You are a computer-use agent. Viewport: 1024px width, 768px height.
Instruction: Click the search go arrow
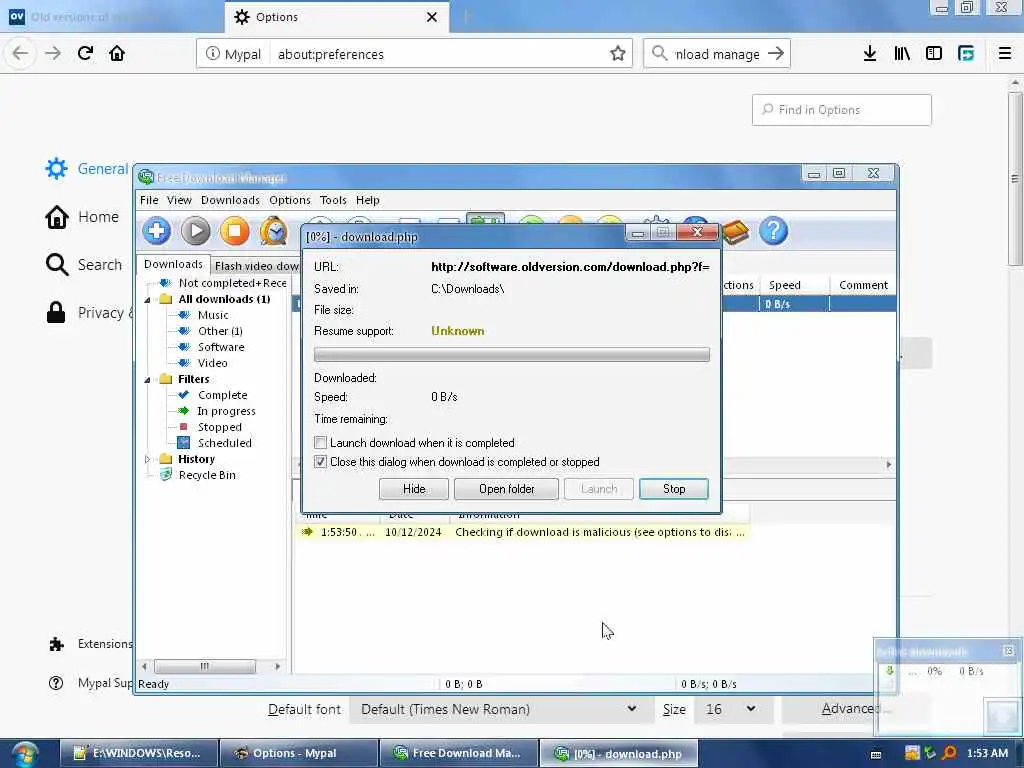(776, 54)
